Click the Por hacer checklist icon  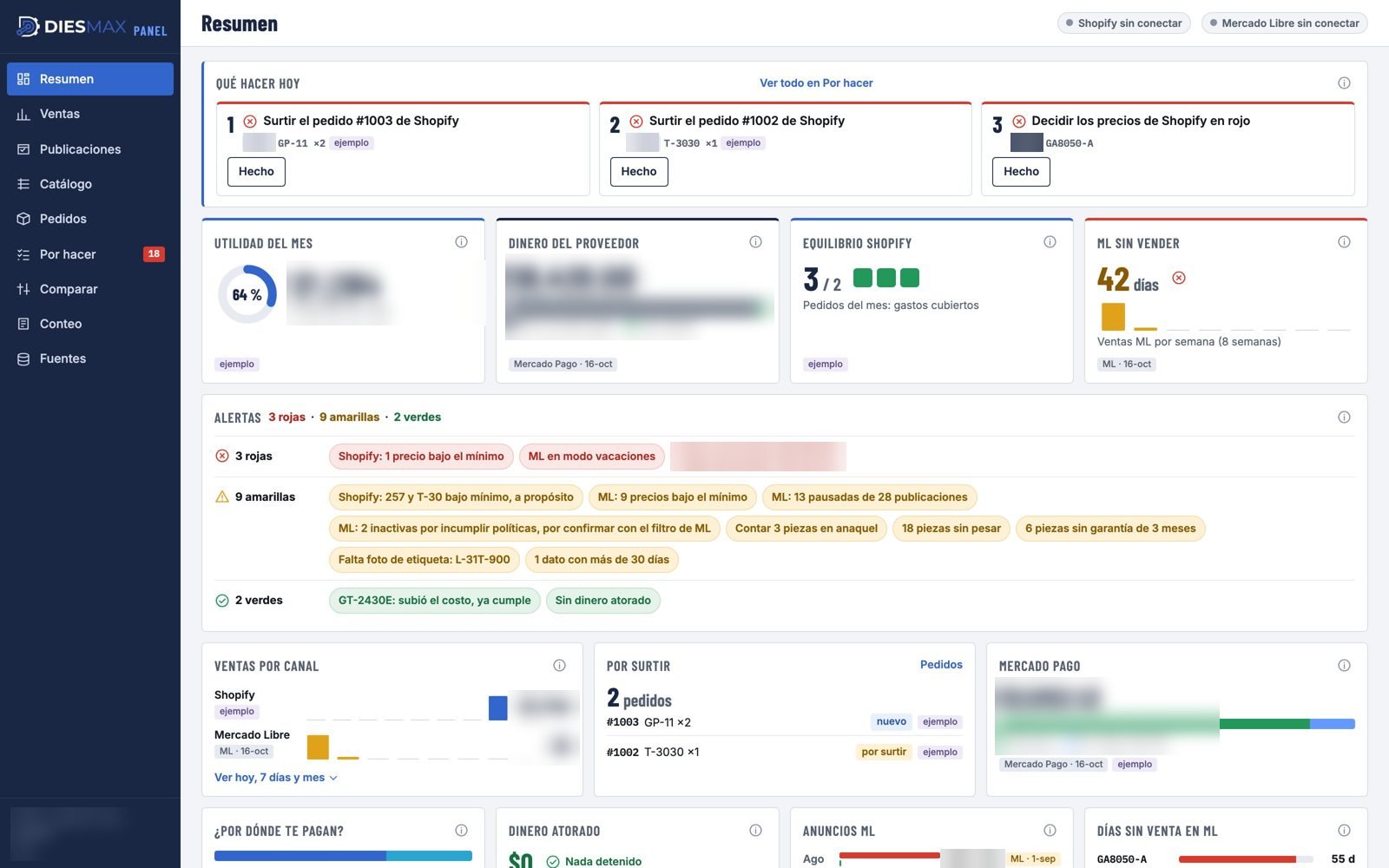tap(23, 254)
